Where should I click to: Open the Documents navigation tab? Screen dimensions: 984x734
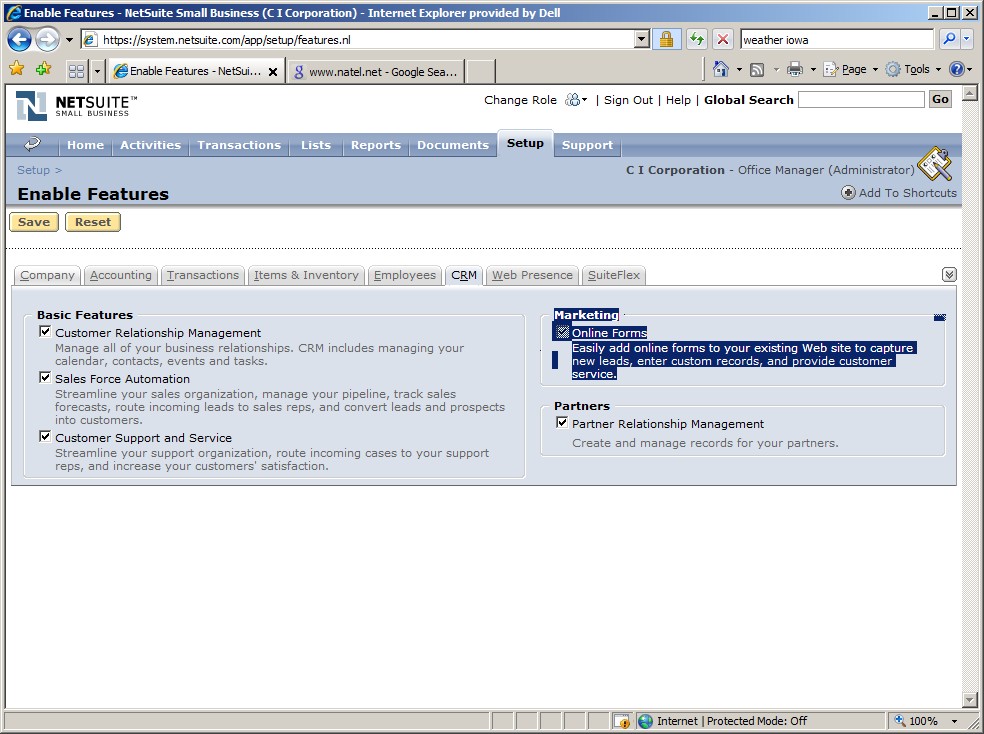(453, 145)
